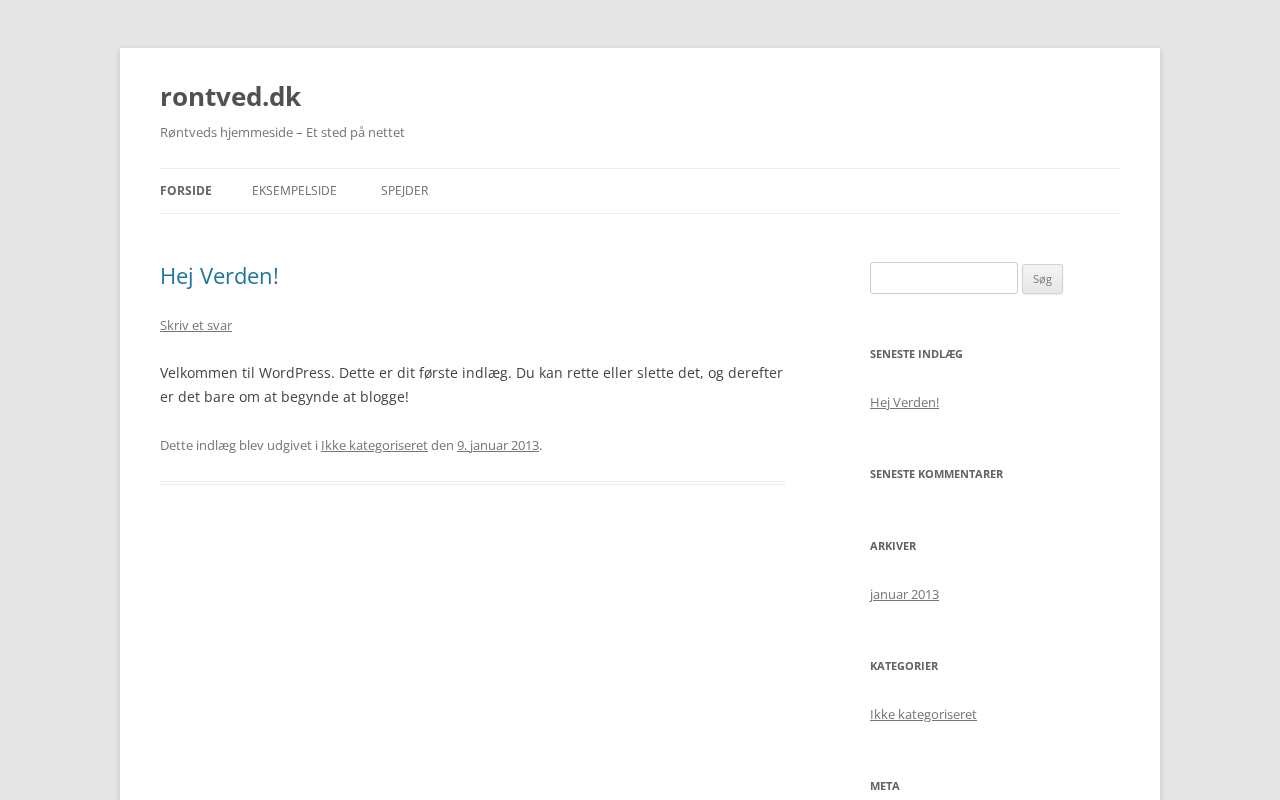Viewport: 1280px width, 800px height.
Task: Click the Meta widget heading
Action: [x=885, y=786]
